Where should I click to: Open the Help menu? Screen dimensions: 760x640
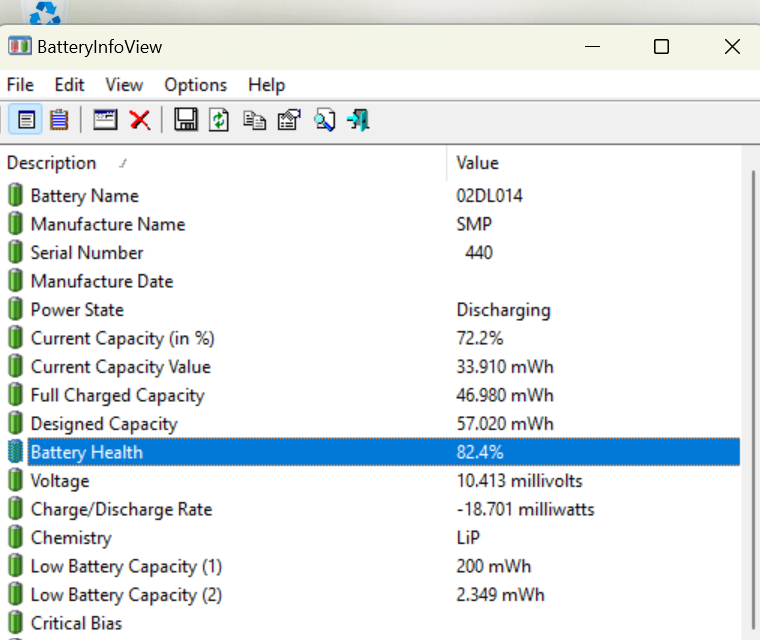coord(267,85)
